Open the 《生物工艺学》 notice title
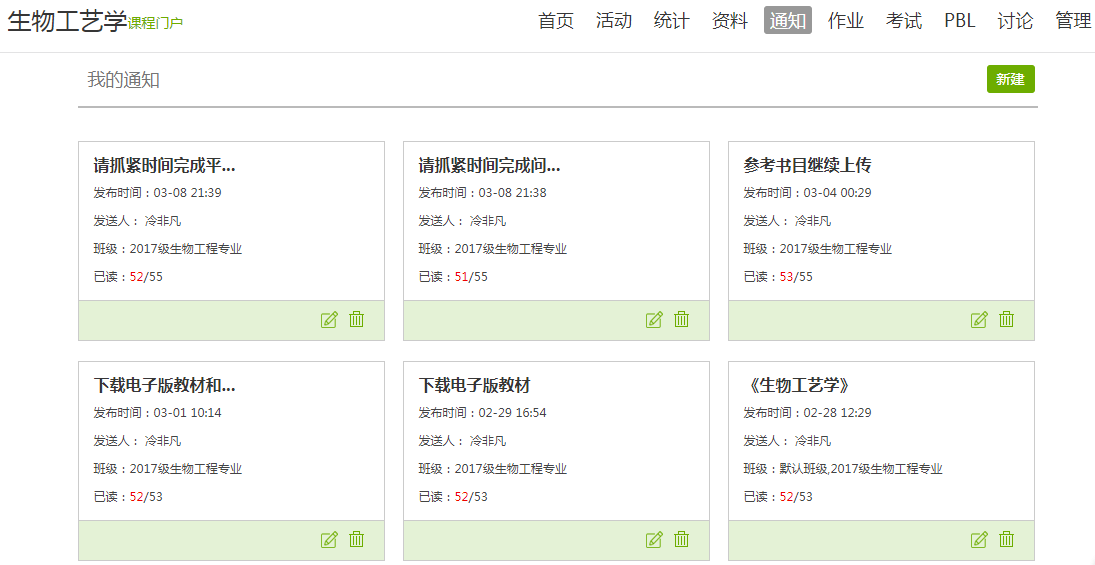 point(798,385)
